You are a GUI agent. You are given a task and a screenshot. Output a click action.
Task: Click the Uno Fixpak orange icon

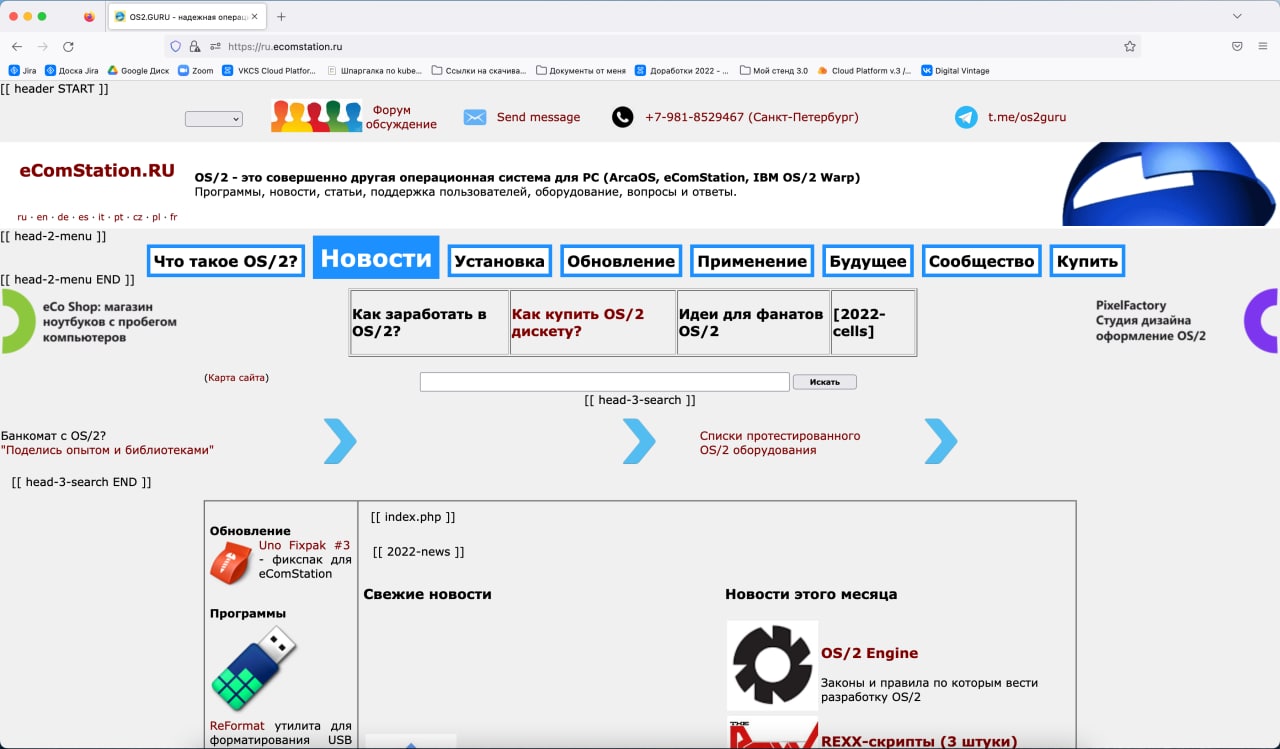tap(230, 563)
